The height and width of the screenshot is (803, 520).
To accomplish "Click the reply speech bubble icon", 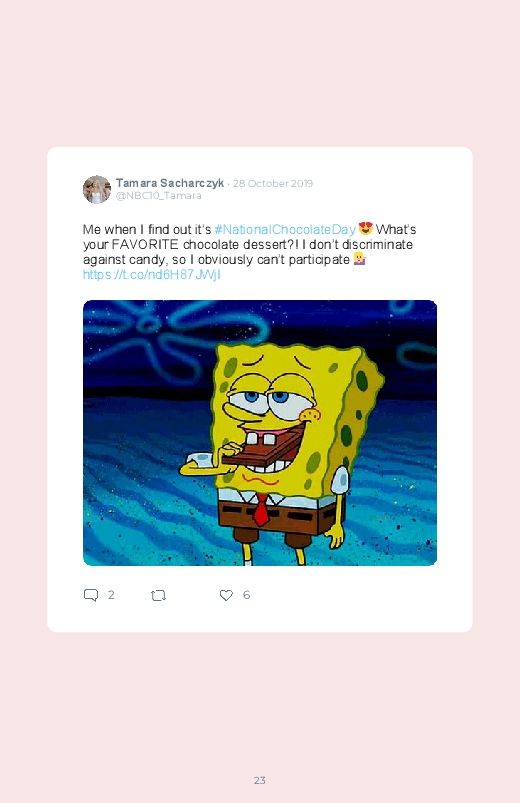I will click(91, 595).
